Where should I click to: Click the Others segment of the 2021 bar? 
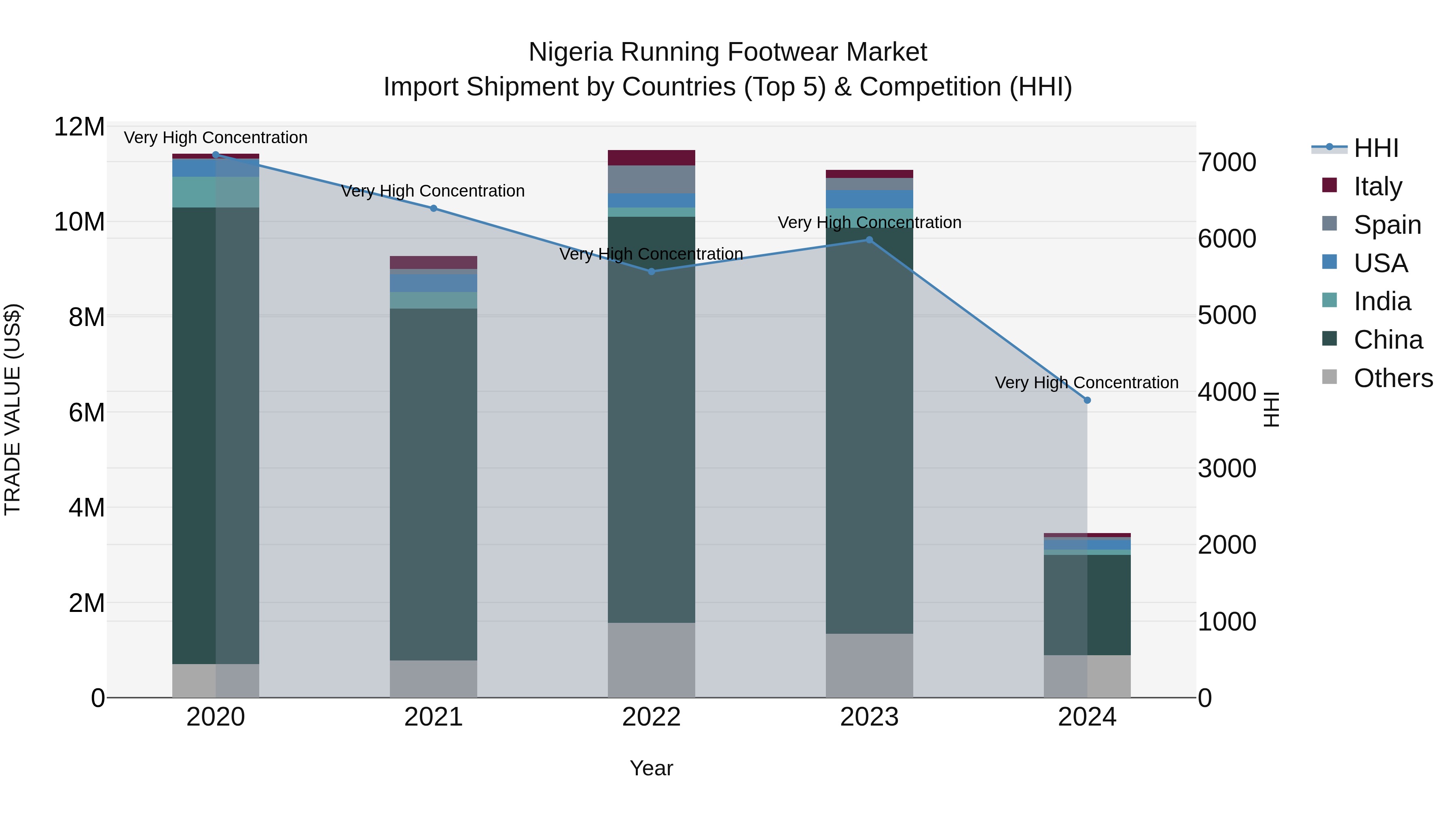(x=434, y=679)
